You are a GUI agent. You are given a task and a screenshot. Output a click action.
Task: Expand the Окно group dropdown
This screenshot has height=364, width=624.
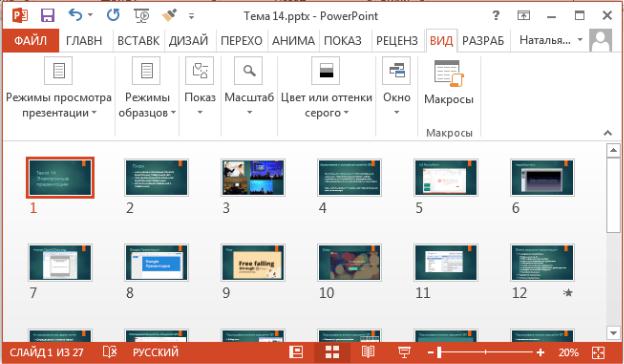coord(396,88)
